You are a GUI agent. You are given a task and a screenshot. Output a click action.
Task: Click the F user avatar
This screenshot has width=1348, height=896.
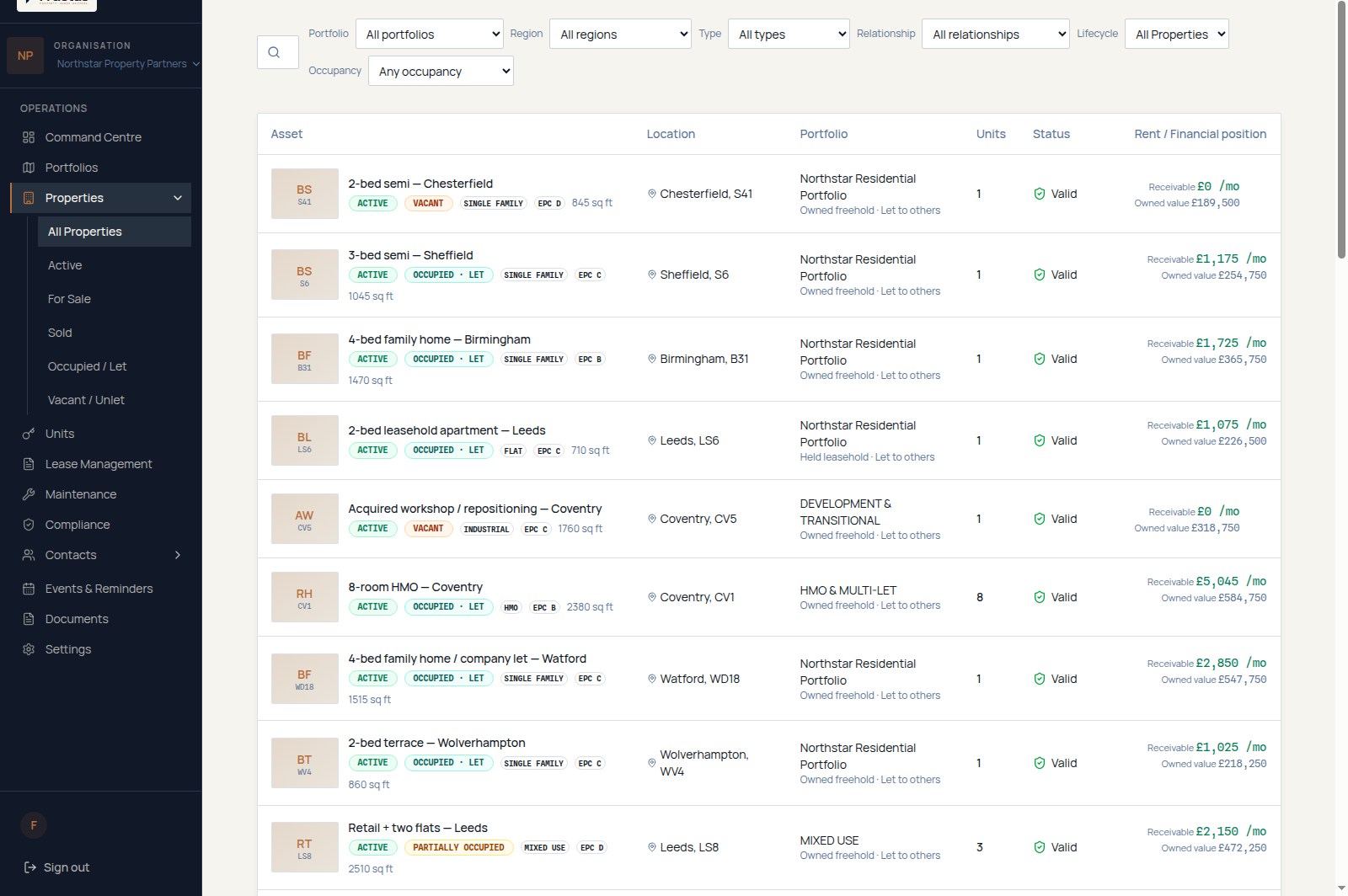34,825
